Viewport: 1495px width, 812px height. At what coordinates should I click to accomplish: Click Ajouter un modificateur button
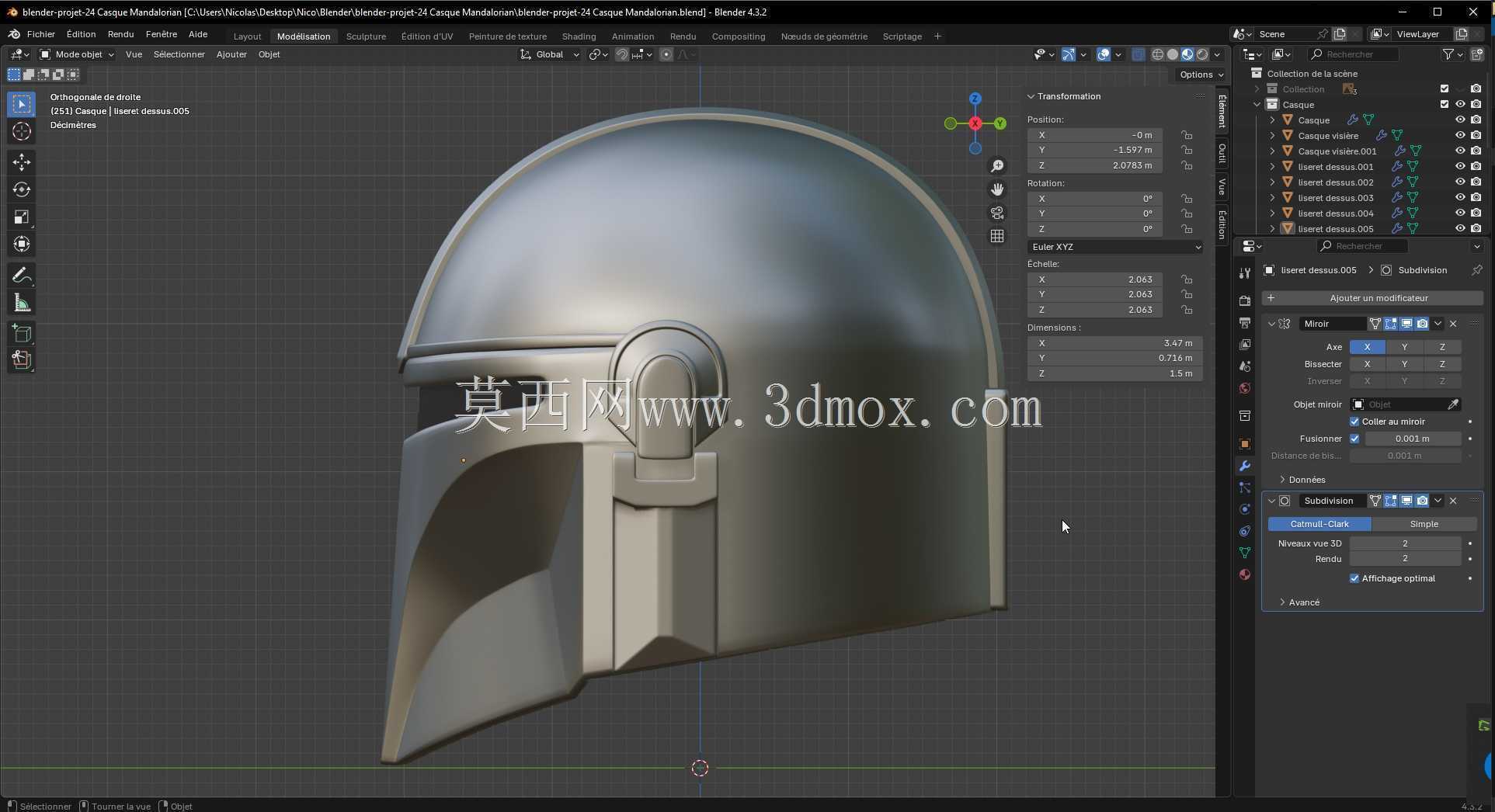[1372, 298]
